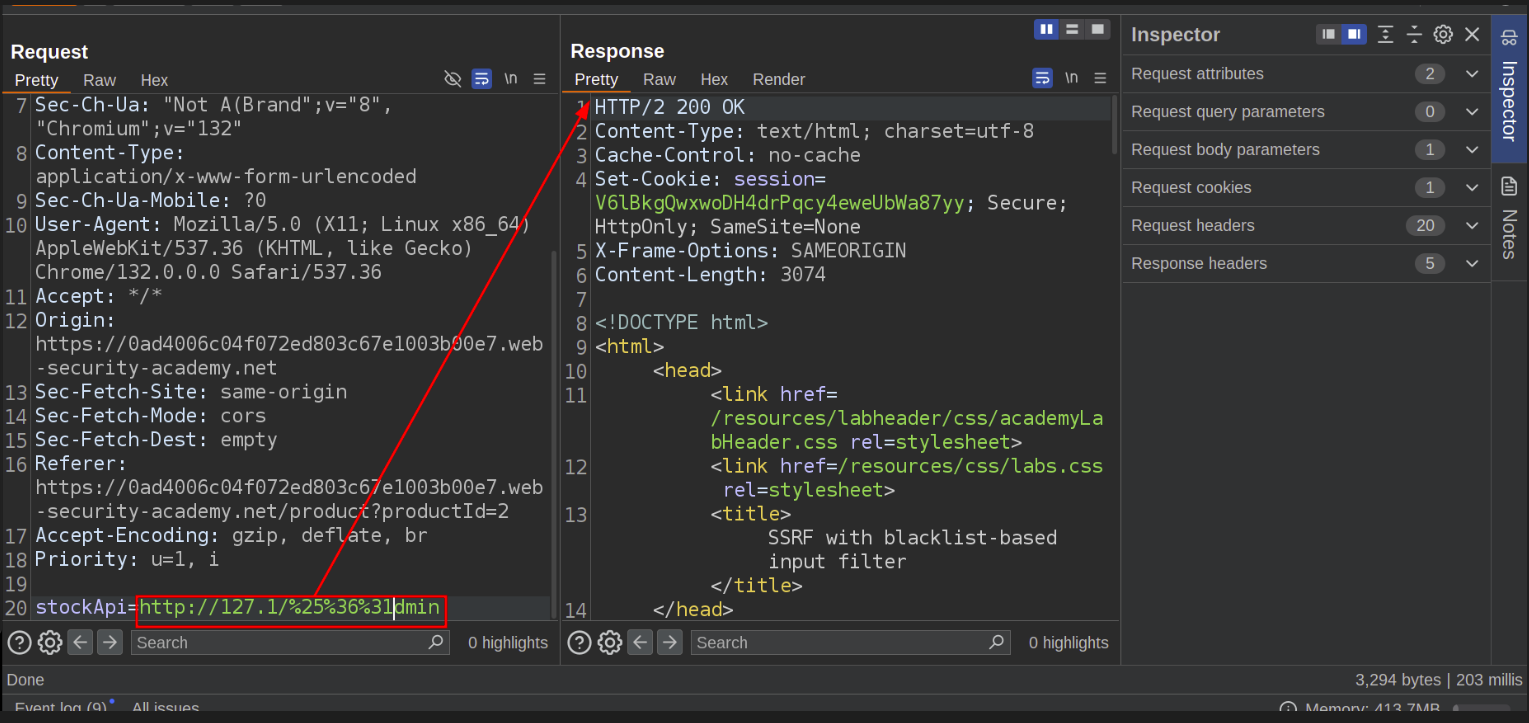Open Inspector settings gear
Image resolution: width=1529 pixels, height=723 pixels.
[x=1443, y=34]
